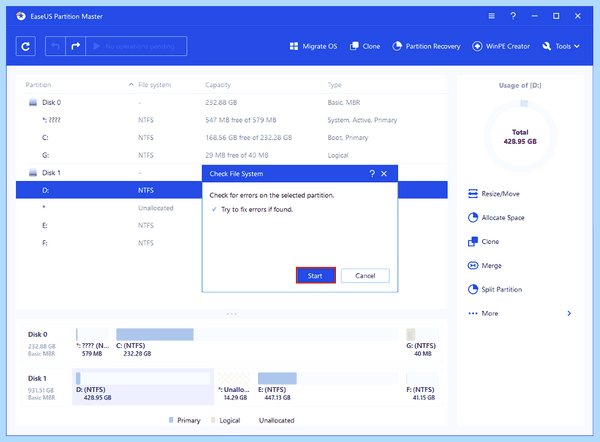600x442 pixels.
Task: Click 168.56 GB free of 232.28 GB text
Action: 249,137
